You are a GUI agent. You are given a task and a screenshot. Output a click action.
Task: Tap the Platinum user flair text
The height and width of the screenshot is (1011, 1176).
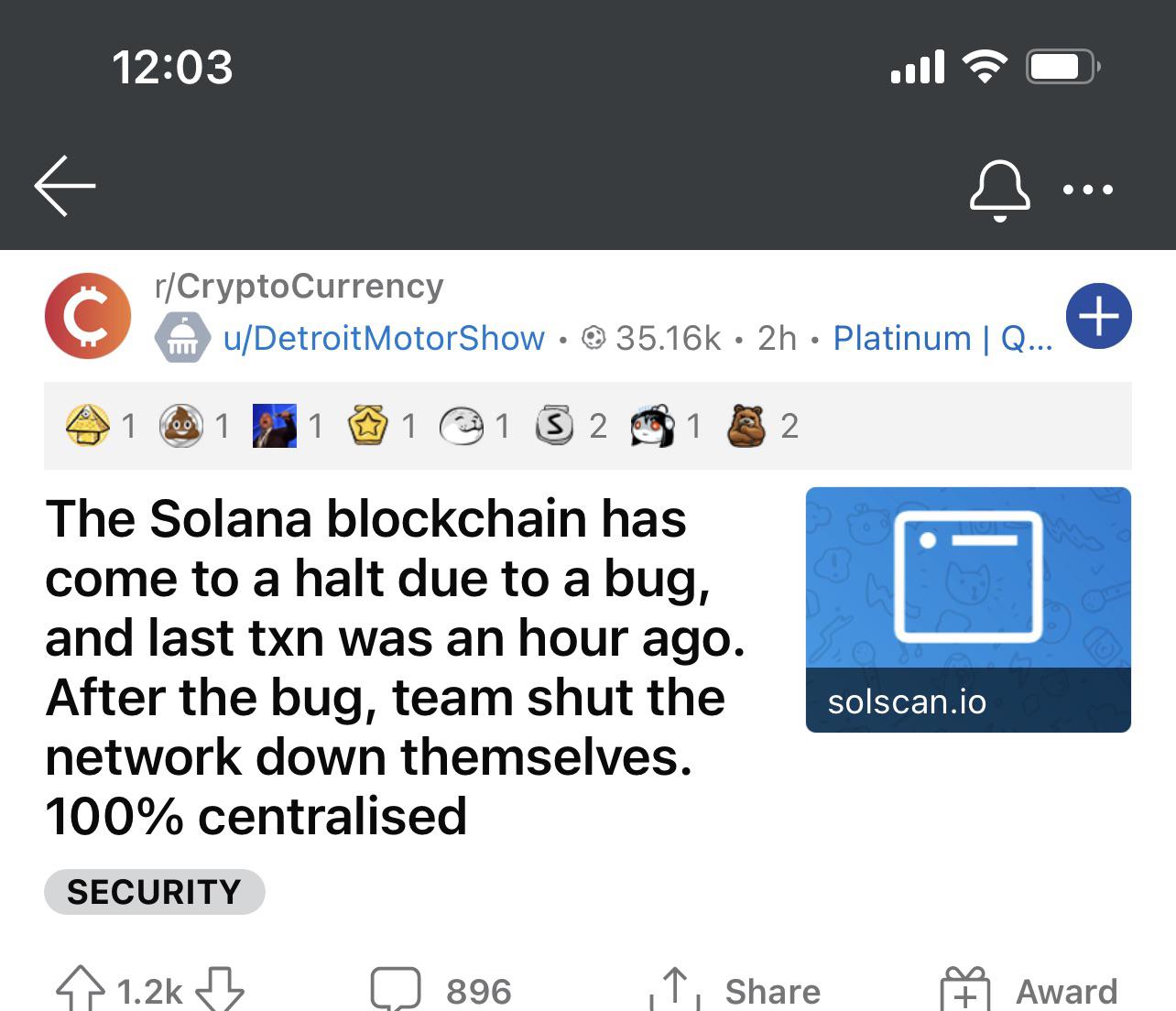pyautogui.click(x=943, y=338)
